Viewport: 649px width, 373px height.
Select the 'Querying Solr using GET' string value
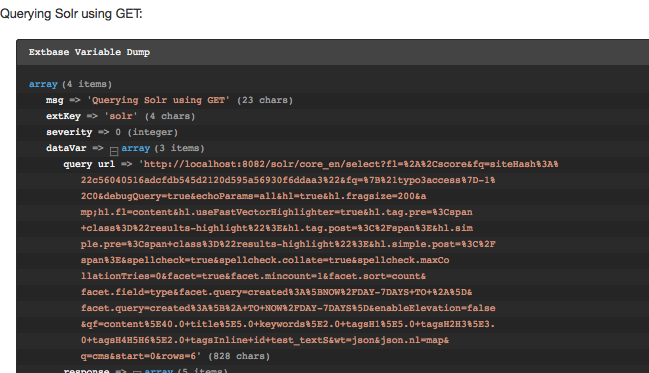[x=158, y=100]
